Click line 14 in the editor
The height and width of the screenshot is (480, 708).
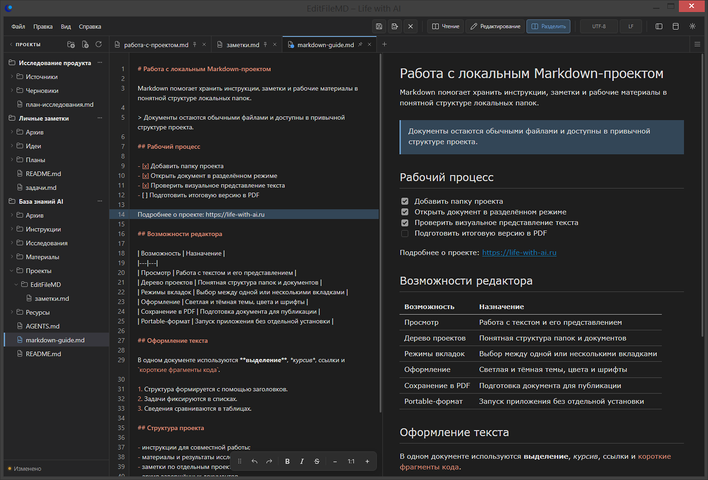(244, 214)
